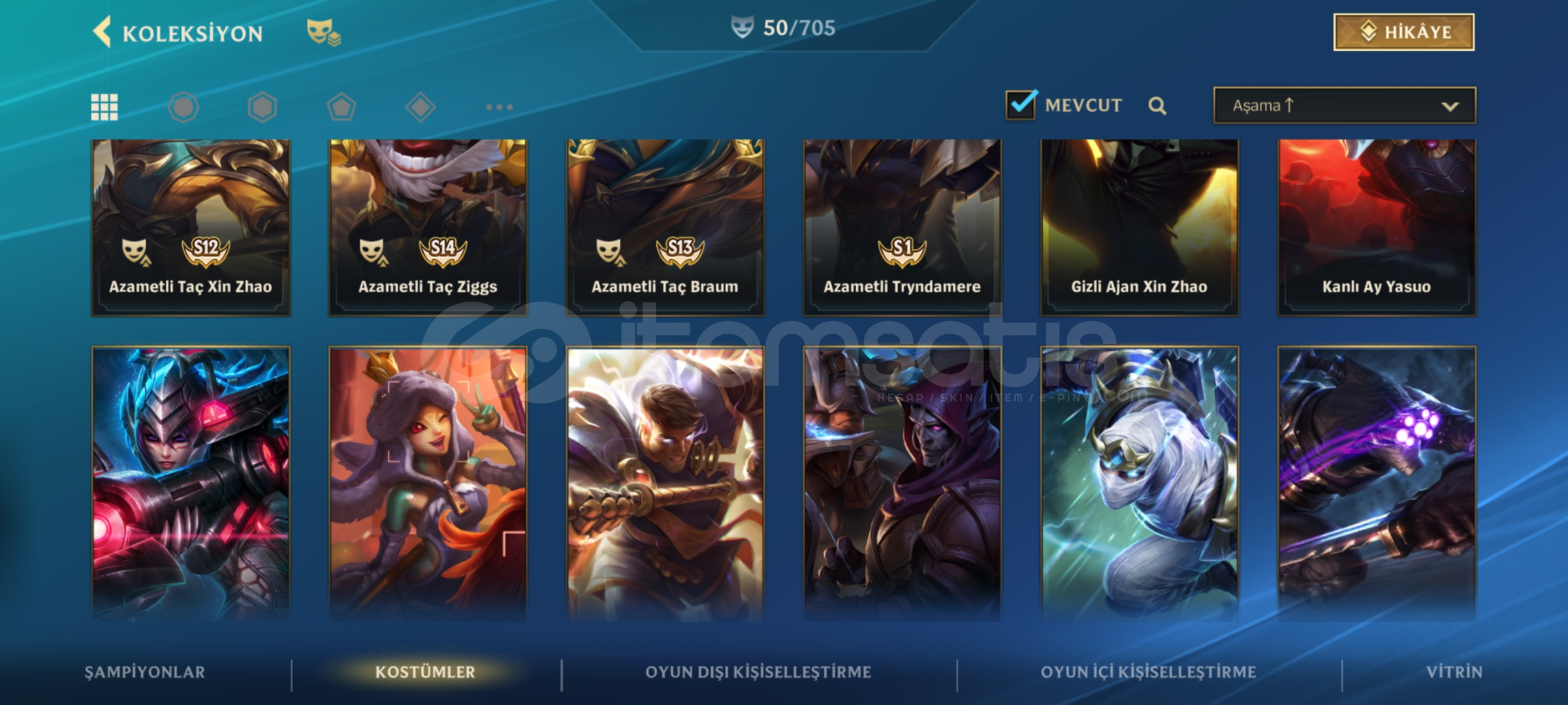Open the three-dots more filters icon
This screenshot has height=705, width=1568.
point(500,107)
